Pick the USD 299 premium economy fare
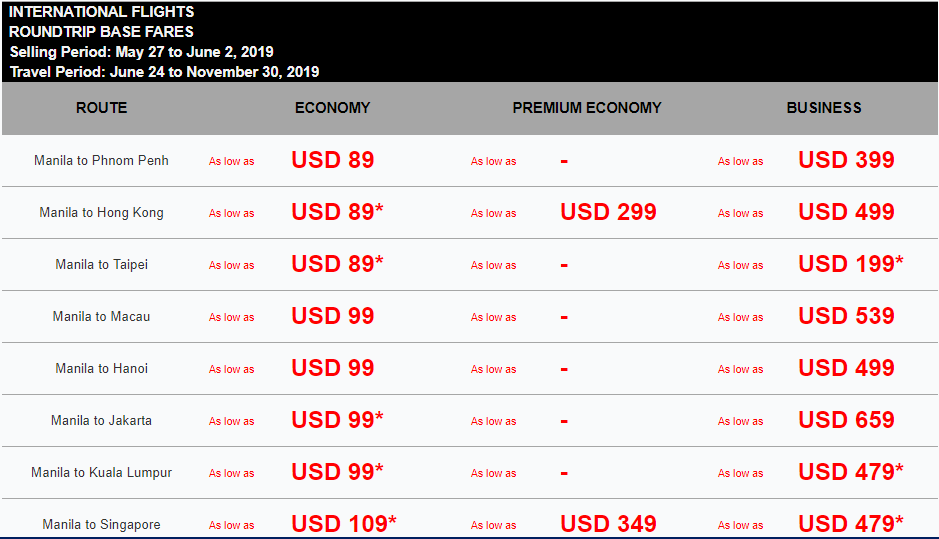This screenshot has width=939, height=539. [608, 212]
